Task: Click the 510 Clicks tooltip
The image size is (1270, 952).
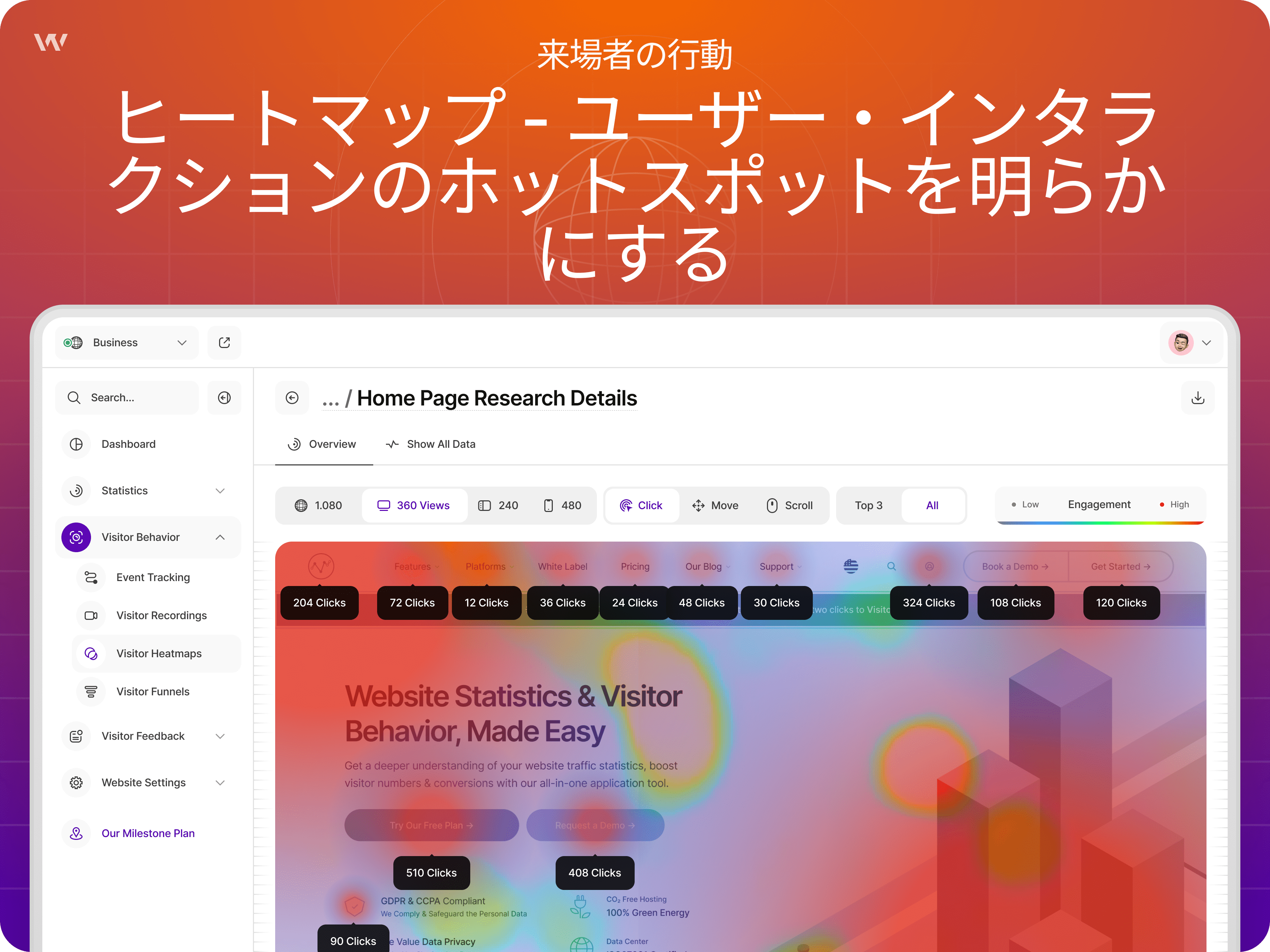Action: [x=432, y=873]
